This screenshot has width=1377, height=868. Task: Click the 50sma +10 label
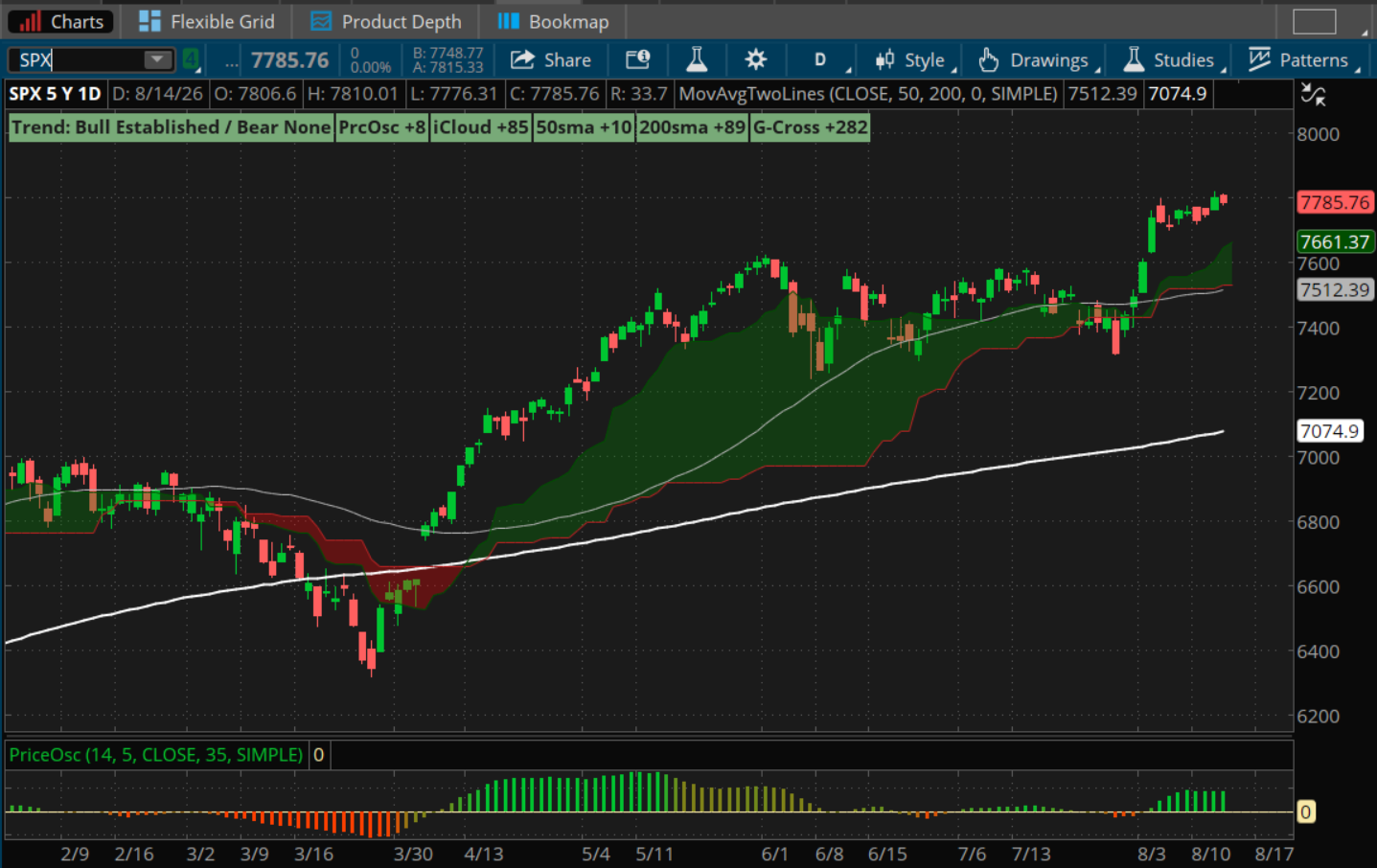tap(585, 127)
